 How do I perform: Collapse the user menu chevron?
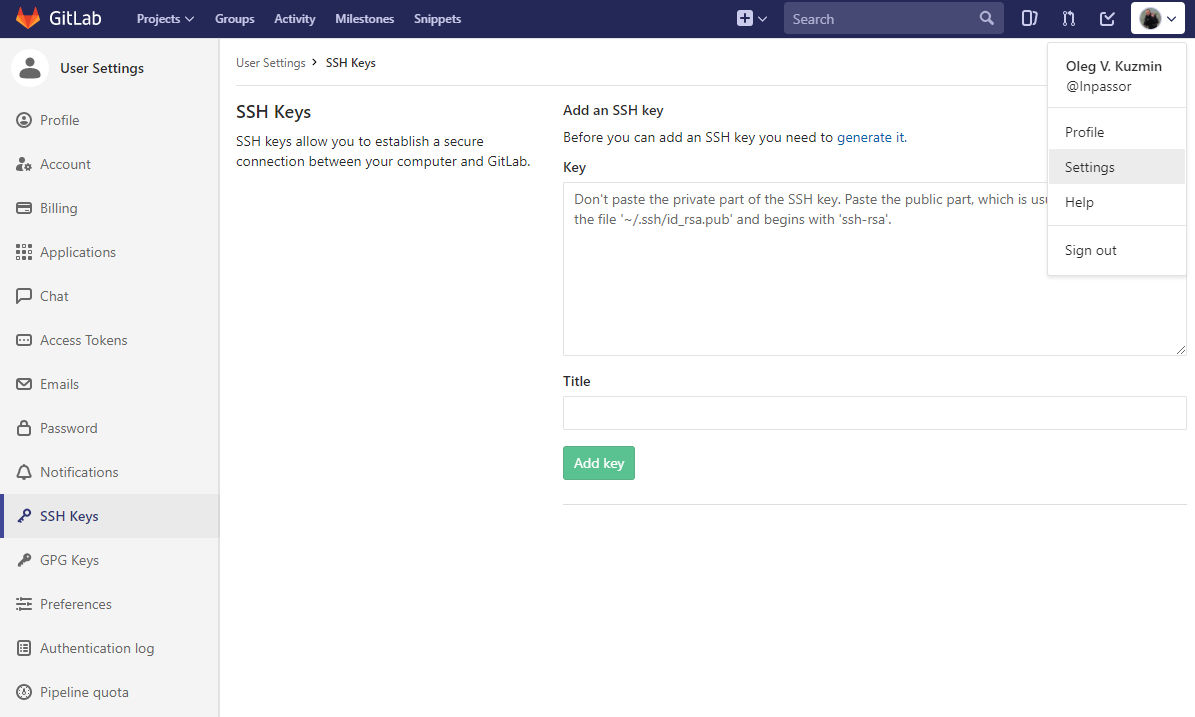[1171, 19]
